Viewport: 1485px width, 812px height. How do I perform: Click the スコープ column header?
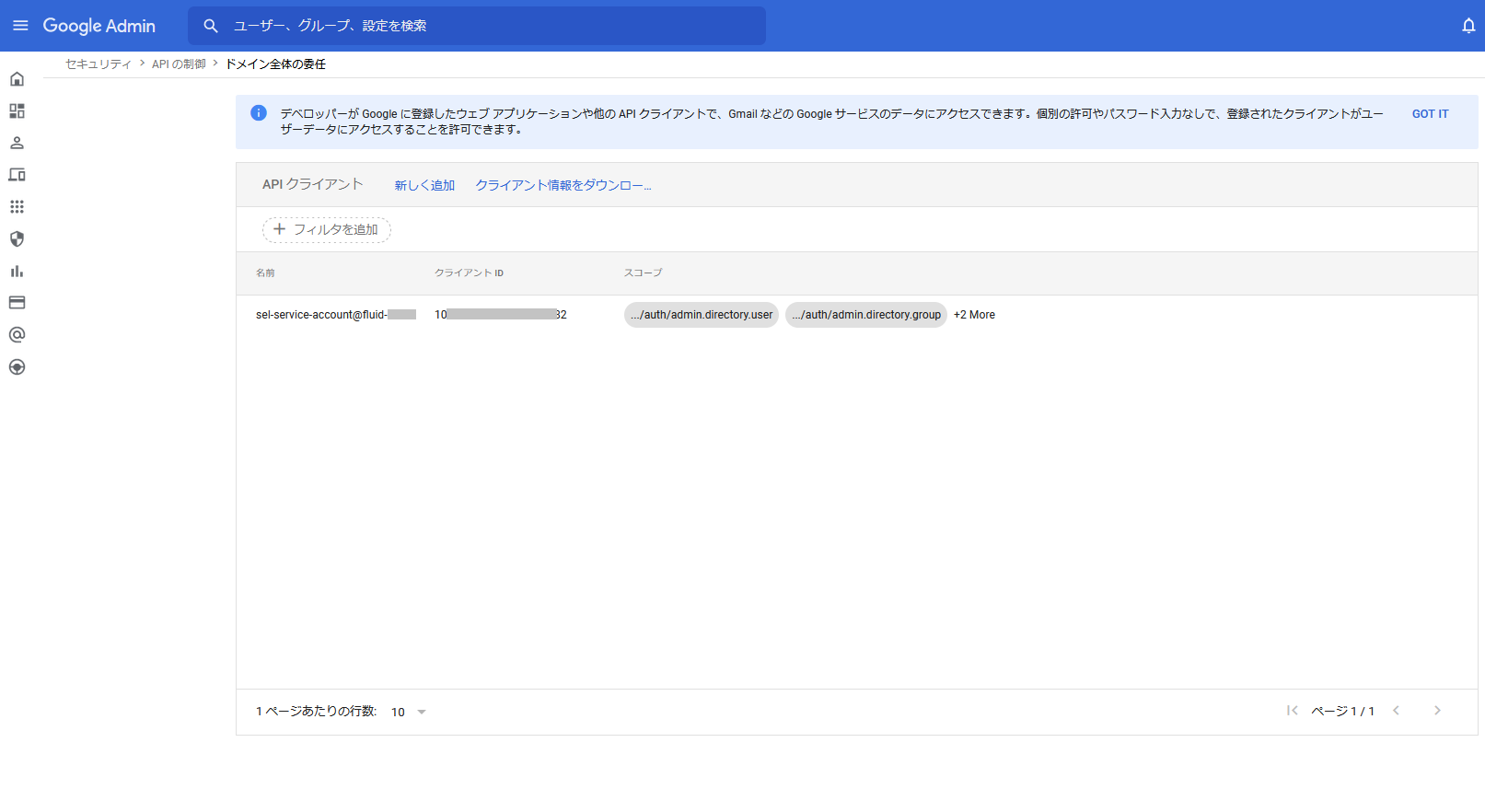pyautogui.click(x=643, y=273)
